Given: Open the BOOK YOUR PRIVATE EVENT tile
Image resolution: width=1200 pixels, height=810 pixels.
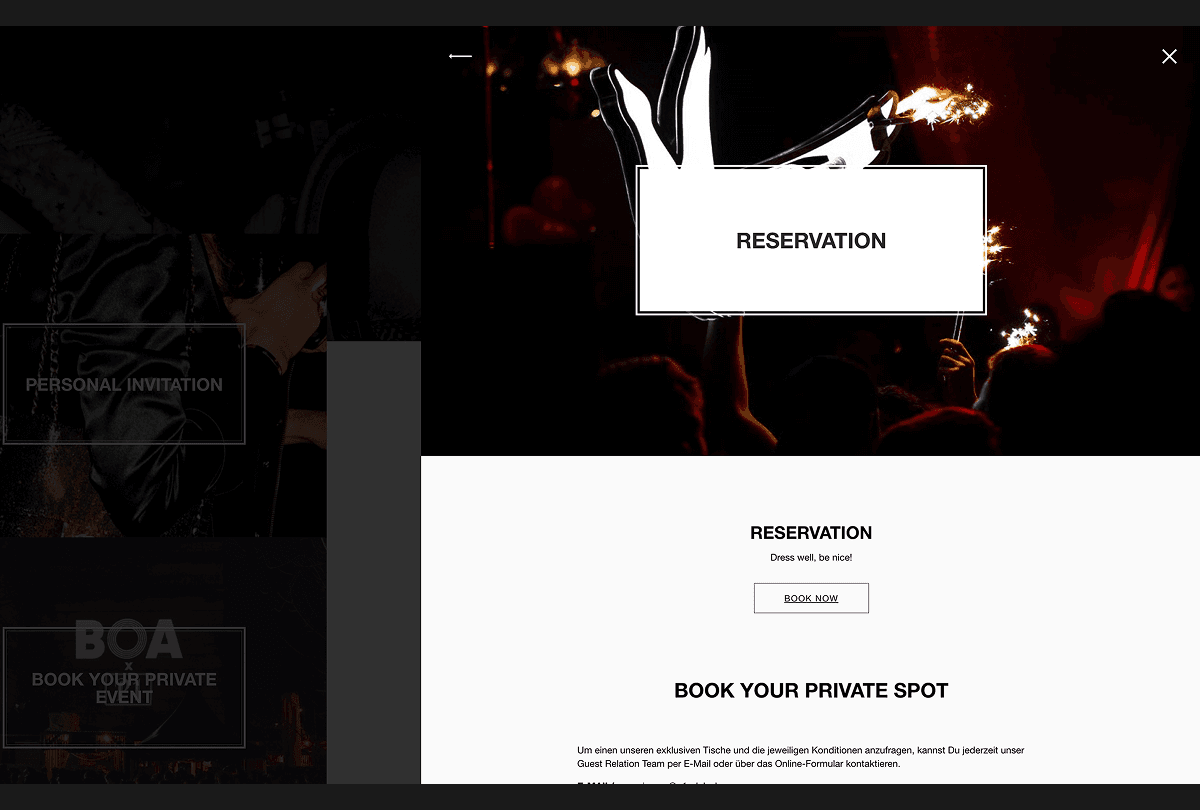Looking at the screenshot, I should click(124, 688).
